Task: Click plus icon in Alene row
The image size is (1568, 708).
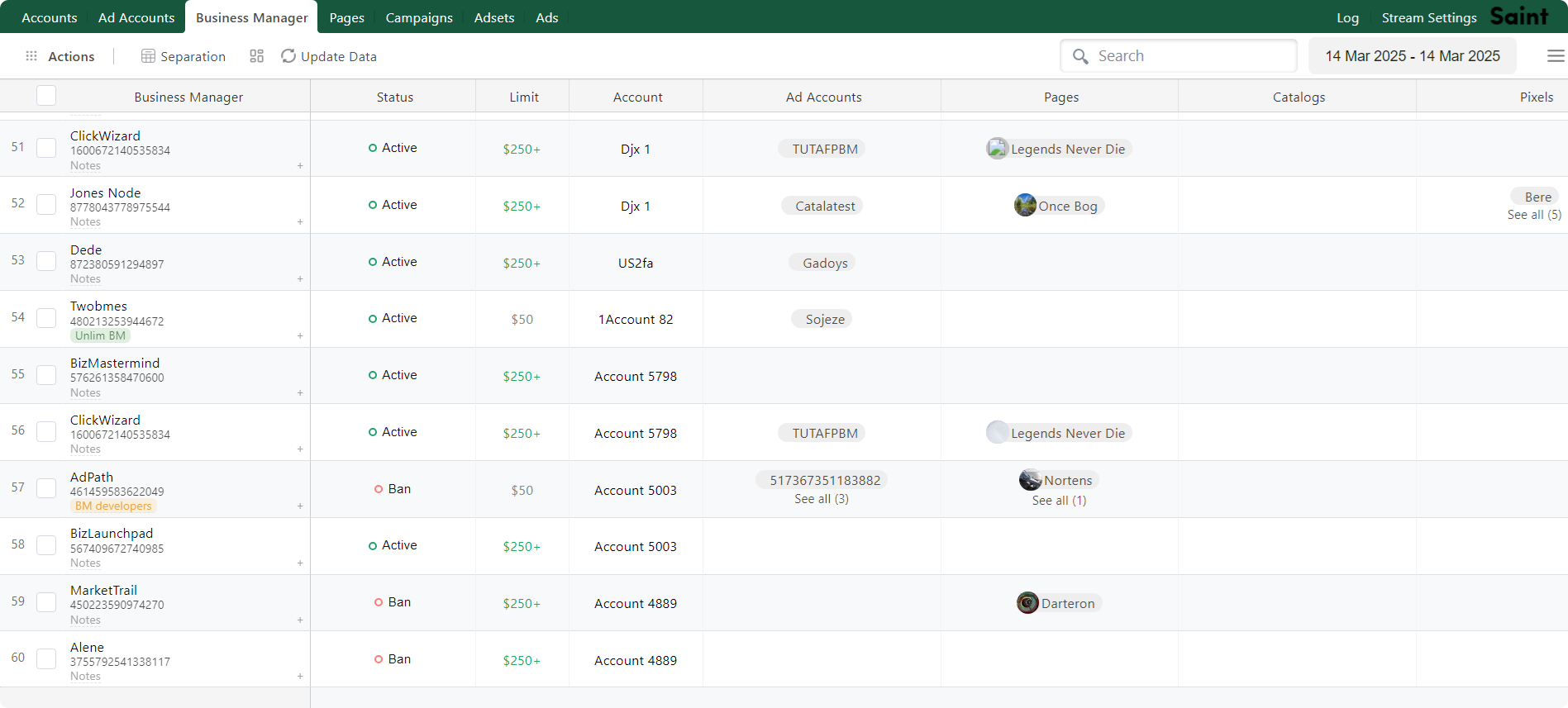Action: click(x=300, y=677)
